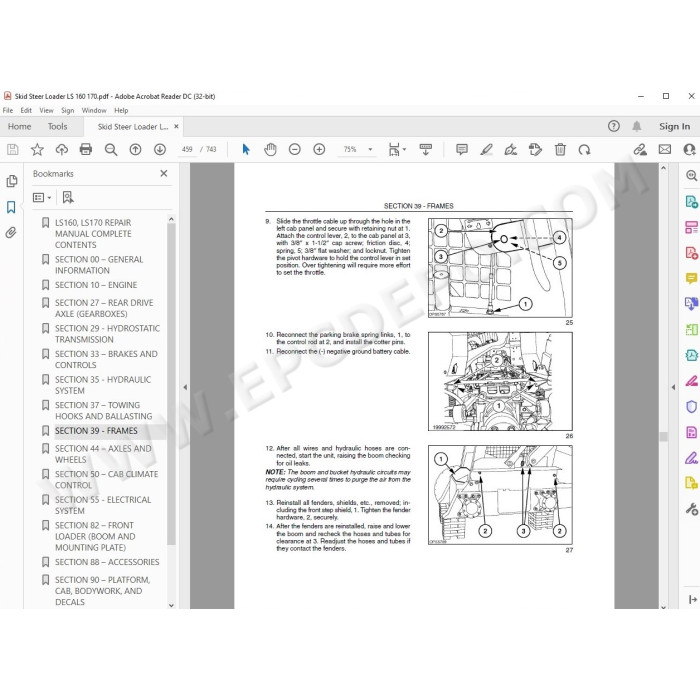Click the Print file icon
This screenshot has width=700, height=700.
point(86,149)
